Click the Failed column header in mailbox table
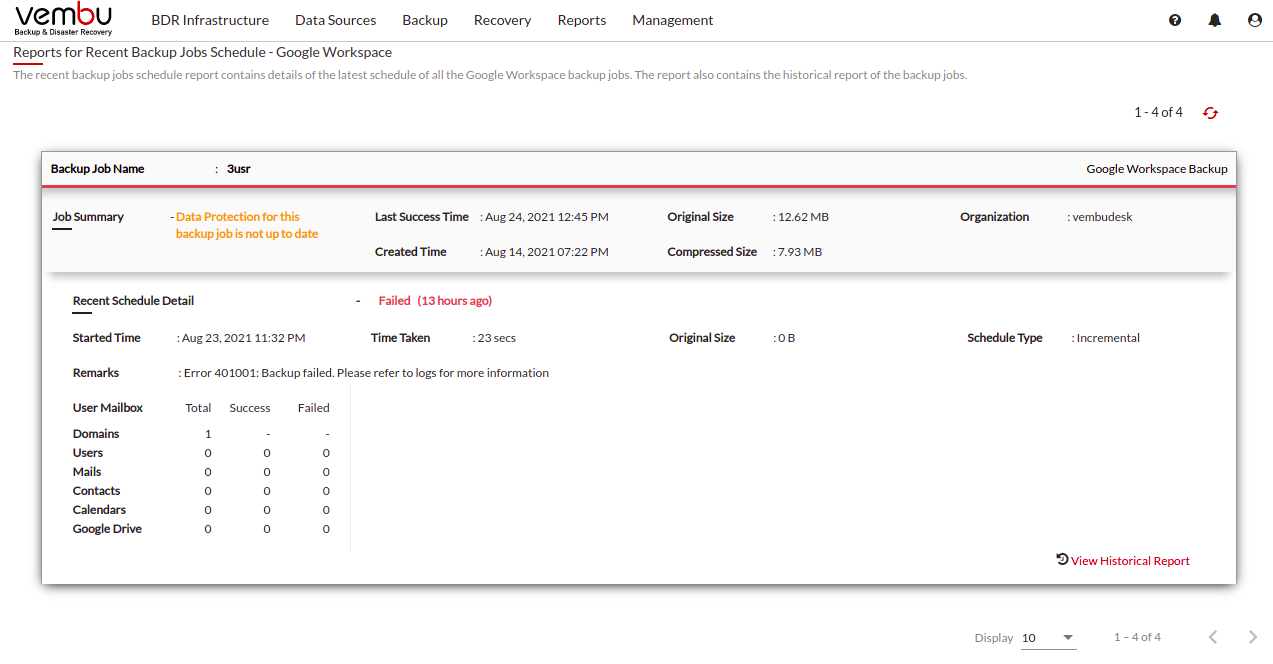The image size is (1273, 664). tap(314, 408)
